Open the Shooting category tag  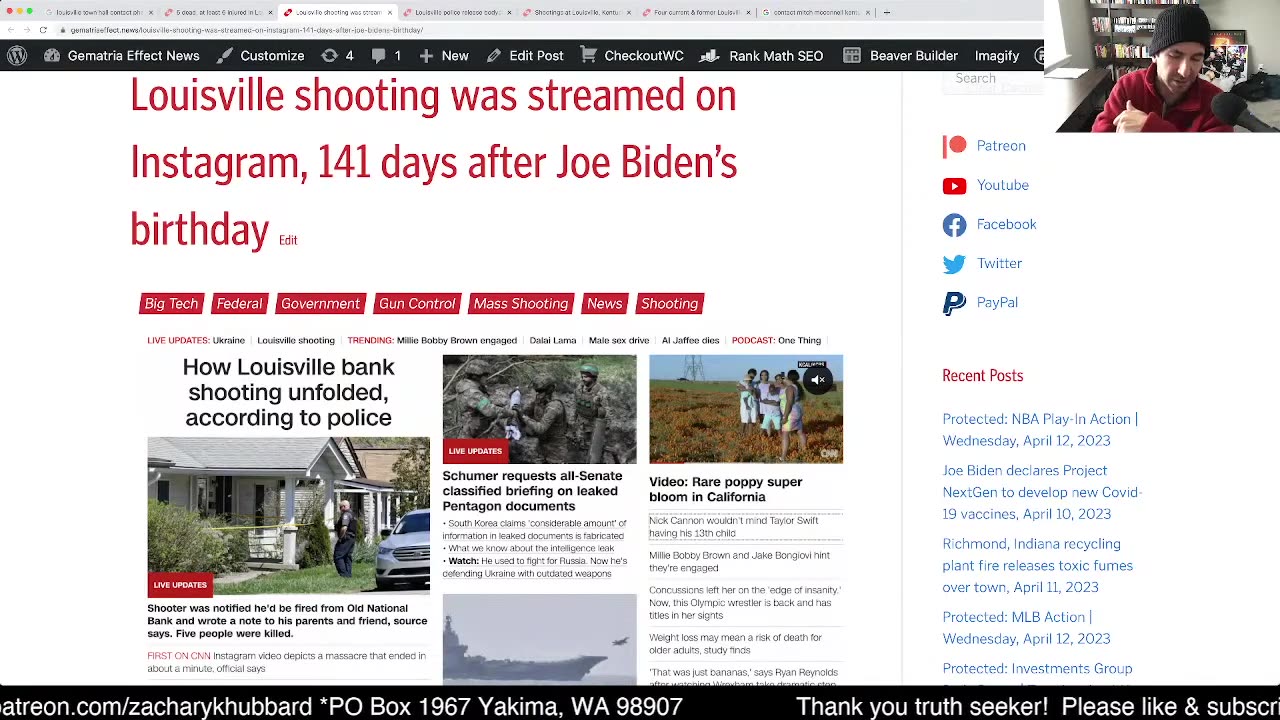[669, 303]
